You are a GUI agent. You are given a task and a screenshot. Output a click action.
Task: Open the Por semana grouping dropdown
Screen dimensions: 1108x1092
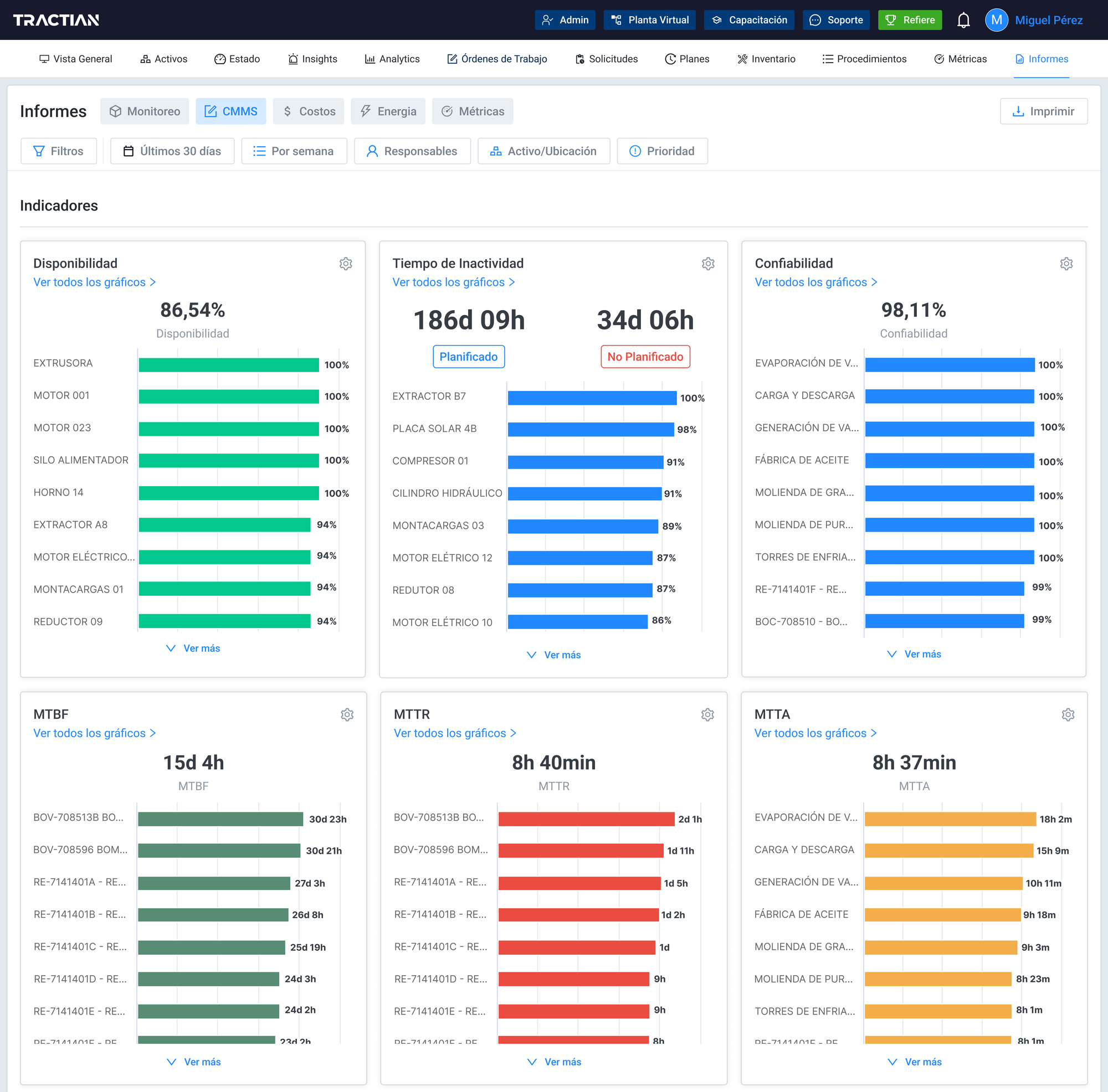point(294,151)
